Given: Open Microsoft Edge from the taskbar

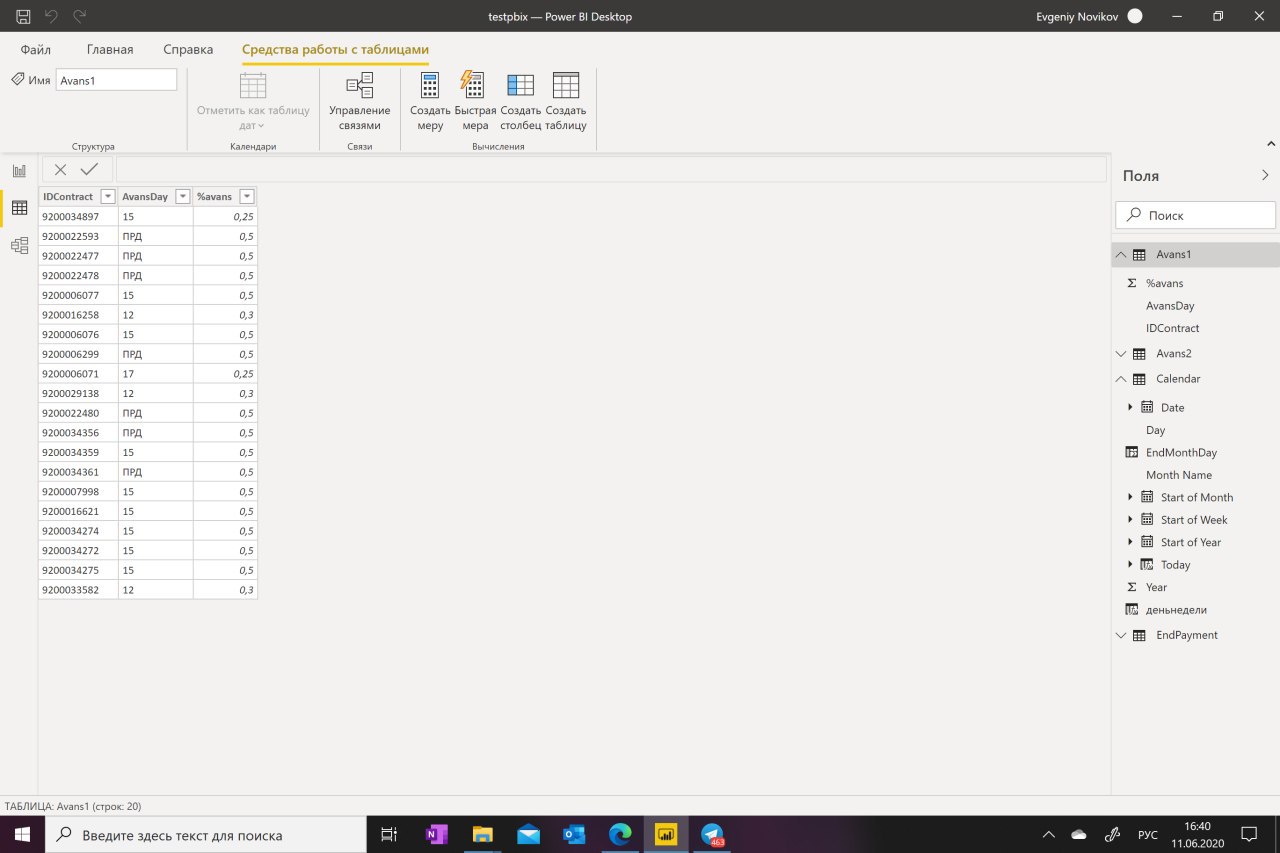Looking at the screenshot, I should pos(620,834).
